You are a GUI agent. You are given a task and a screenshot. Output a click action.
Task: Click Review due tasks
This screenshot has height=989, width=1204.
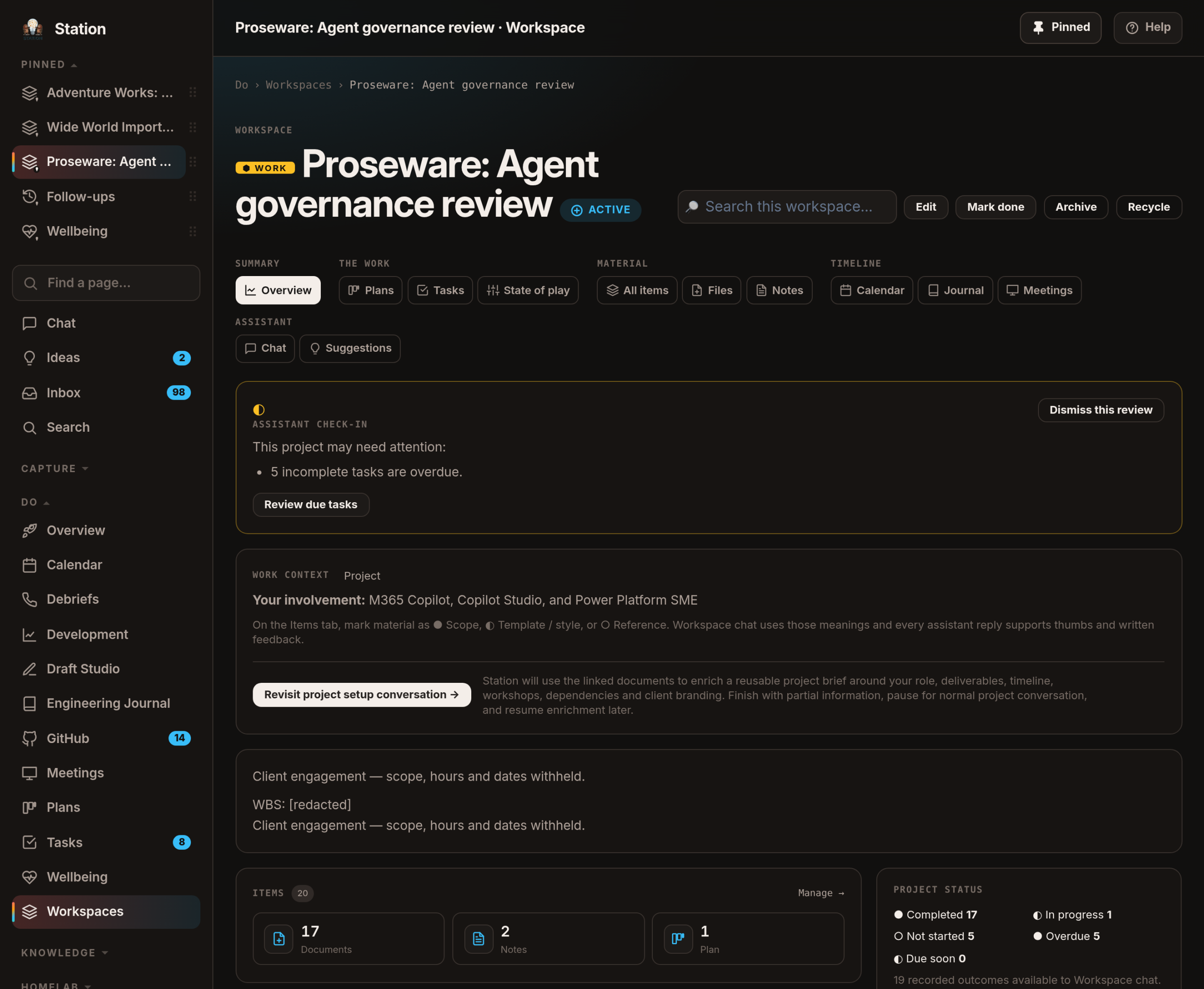310,505
